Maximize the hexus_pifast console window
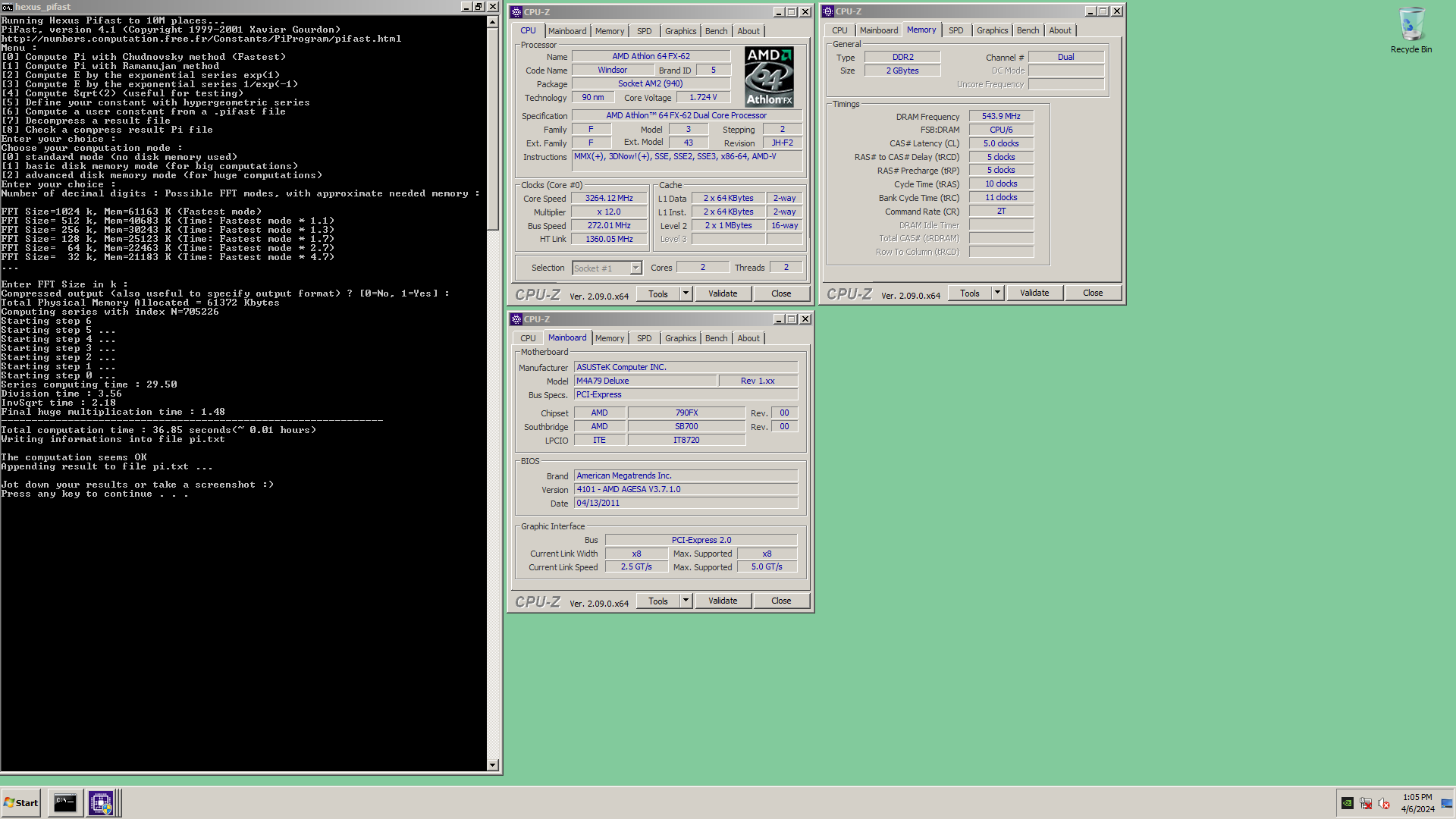This screenshot has width=1456, height=819. (479, 7)
